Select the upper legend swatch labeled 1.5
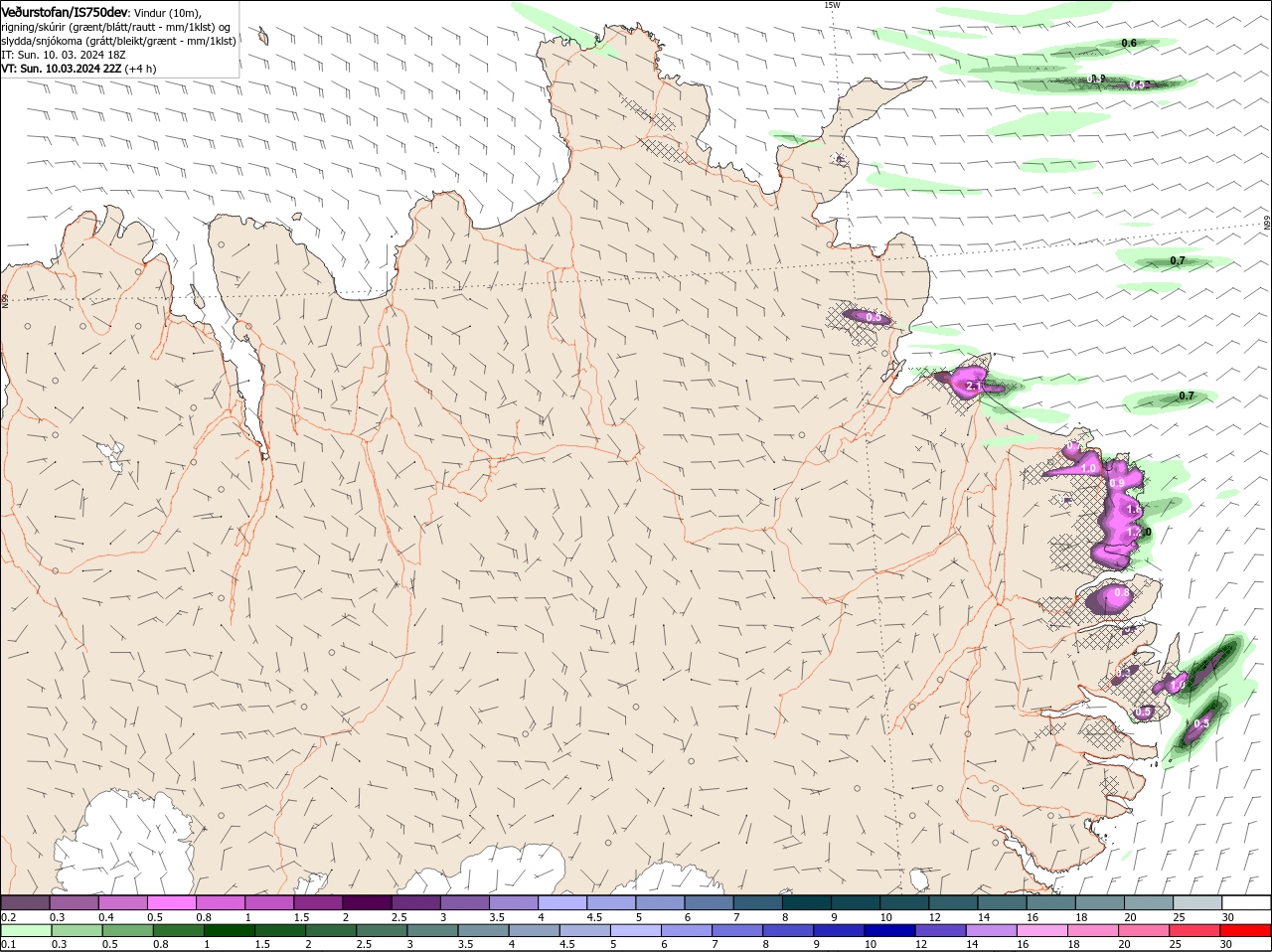 (x=318, y=902)
